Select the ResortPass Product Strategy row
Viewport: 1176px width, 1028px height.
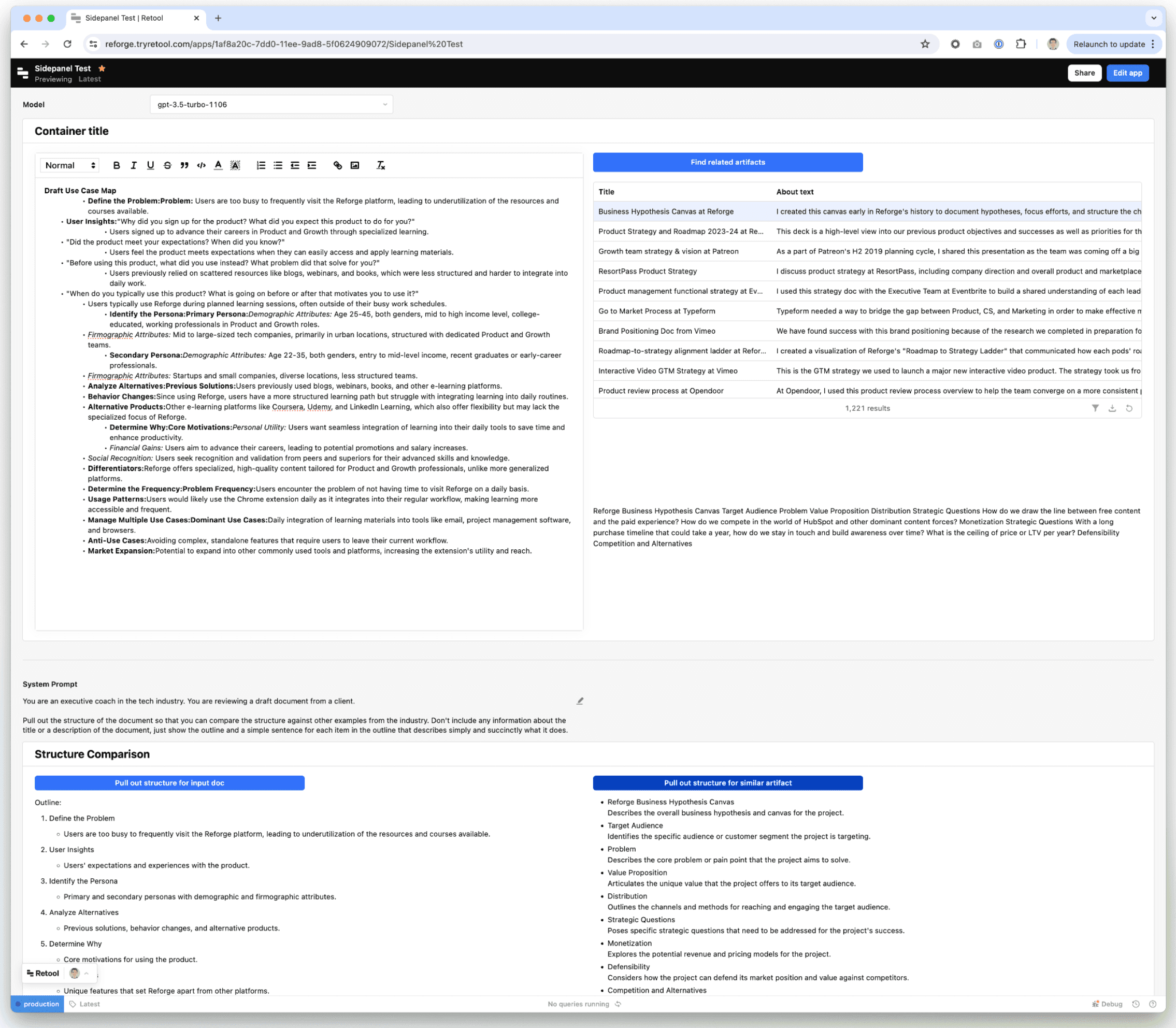click(647, 272)
